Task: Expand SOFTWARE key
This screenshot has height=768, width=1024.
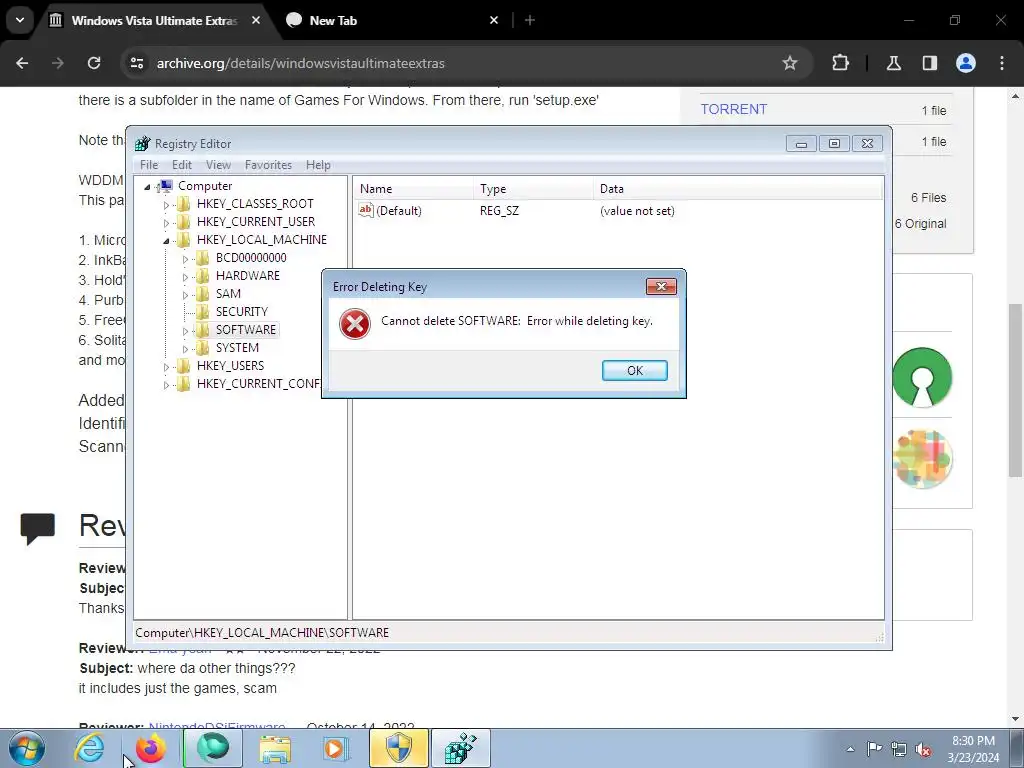Action: [x=185, y=330]
